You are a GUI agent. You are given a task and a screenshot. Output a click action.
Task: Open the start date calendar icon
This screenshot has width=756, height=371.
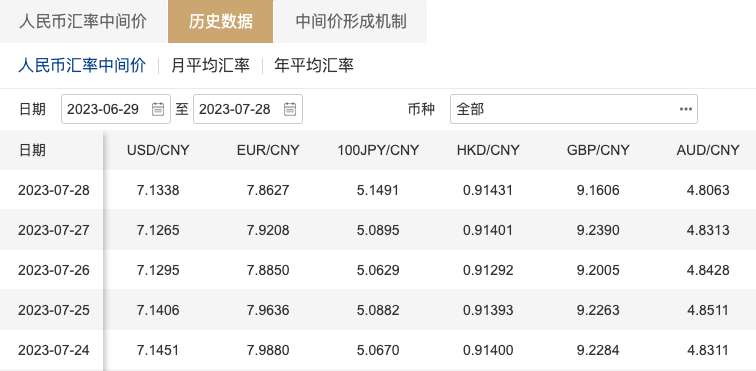coord(158,109)
